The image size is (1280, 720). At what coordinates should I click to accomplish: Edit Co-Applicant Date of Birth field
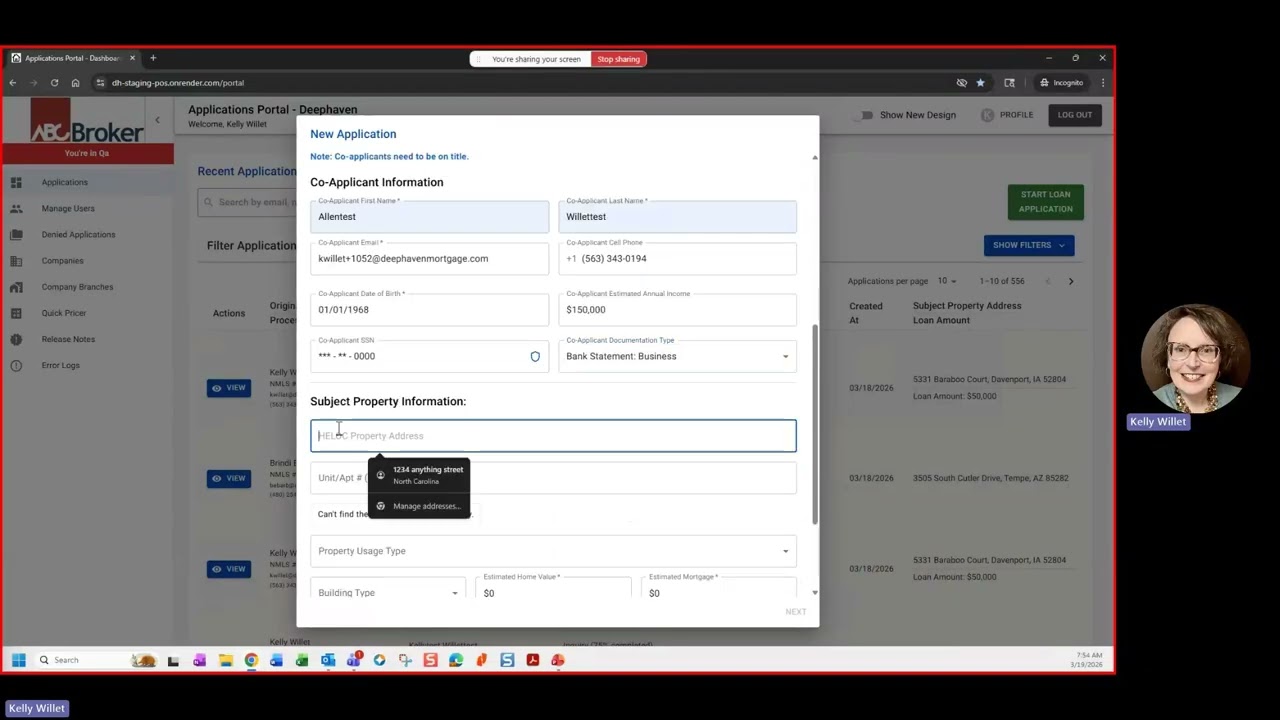click(x=429, y=309)
